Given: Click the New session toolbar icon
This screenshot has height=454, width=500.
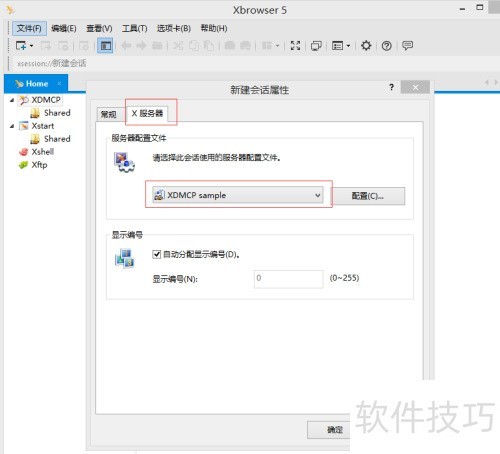Looking at the screenshot, I should tap(21, 45).
